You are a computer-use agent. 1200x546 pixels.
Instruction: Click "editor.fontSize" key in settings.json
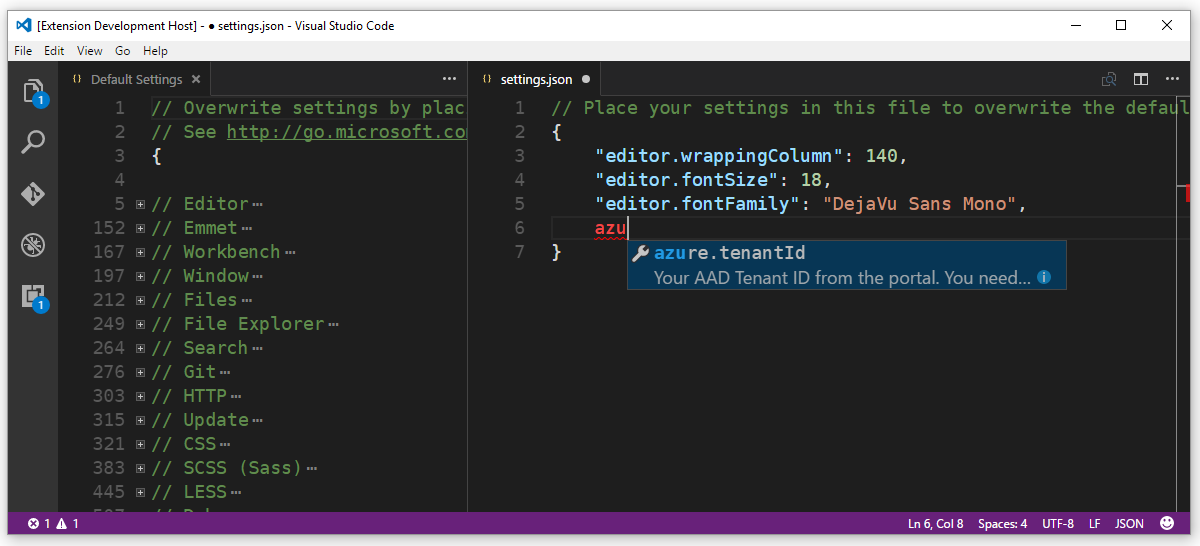[x=692, y=180]
